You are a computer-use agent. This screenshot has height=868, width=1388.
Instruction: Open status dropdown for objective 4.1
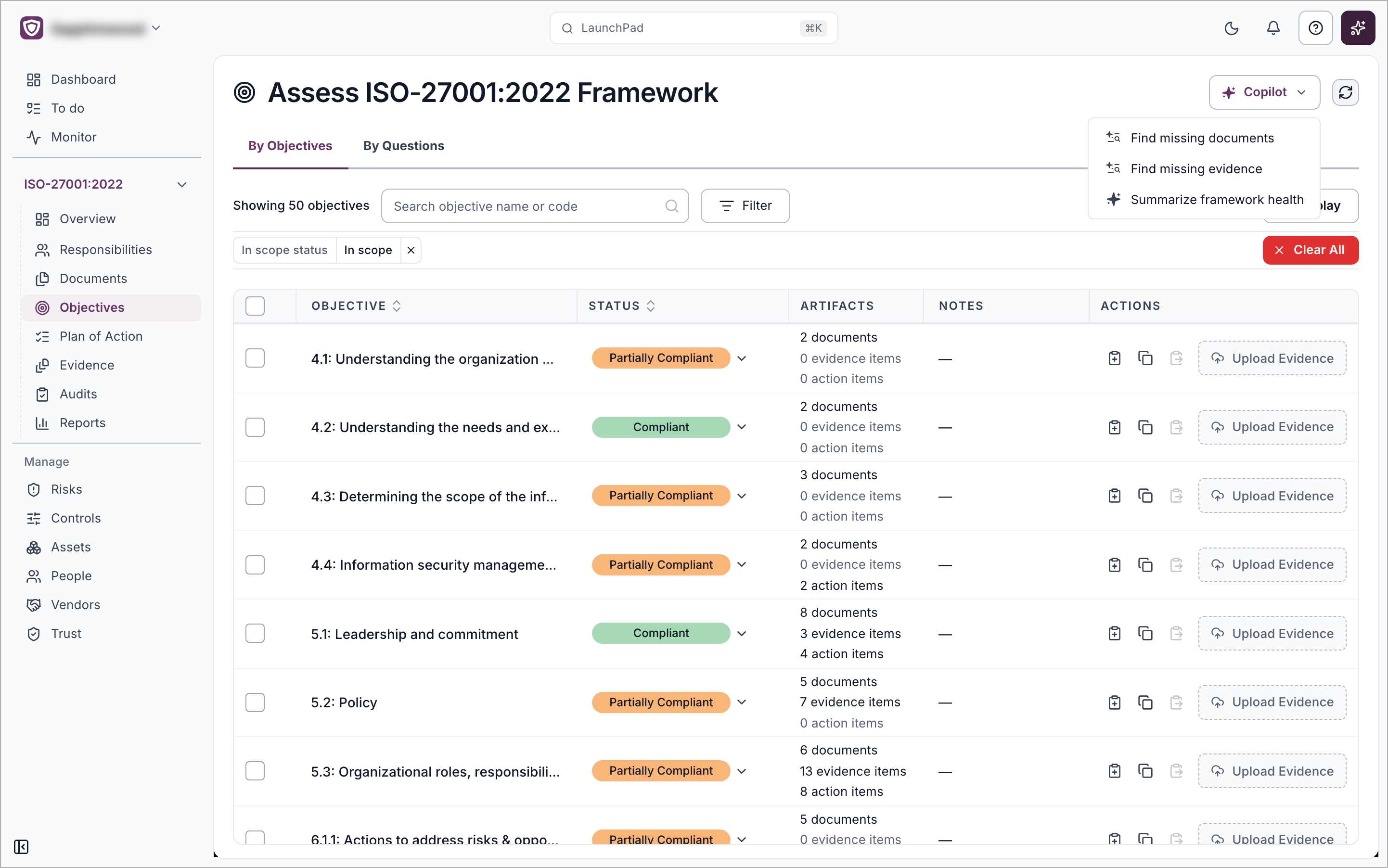click(x=741, y=358)
